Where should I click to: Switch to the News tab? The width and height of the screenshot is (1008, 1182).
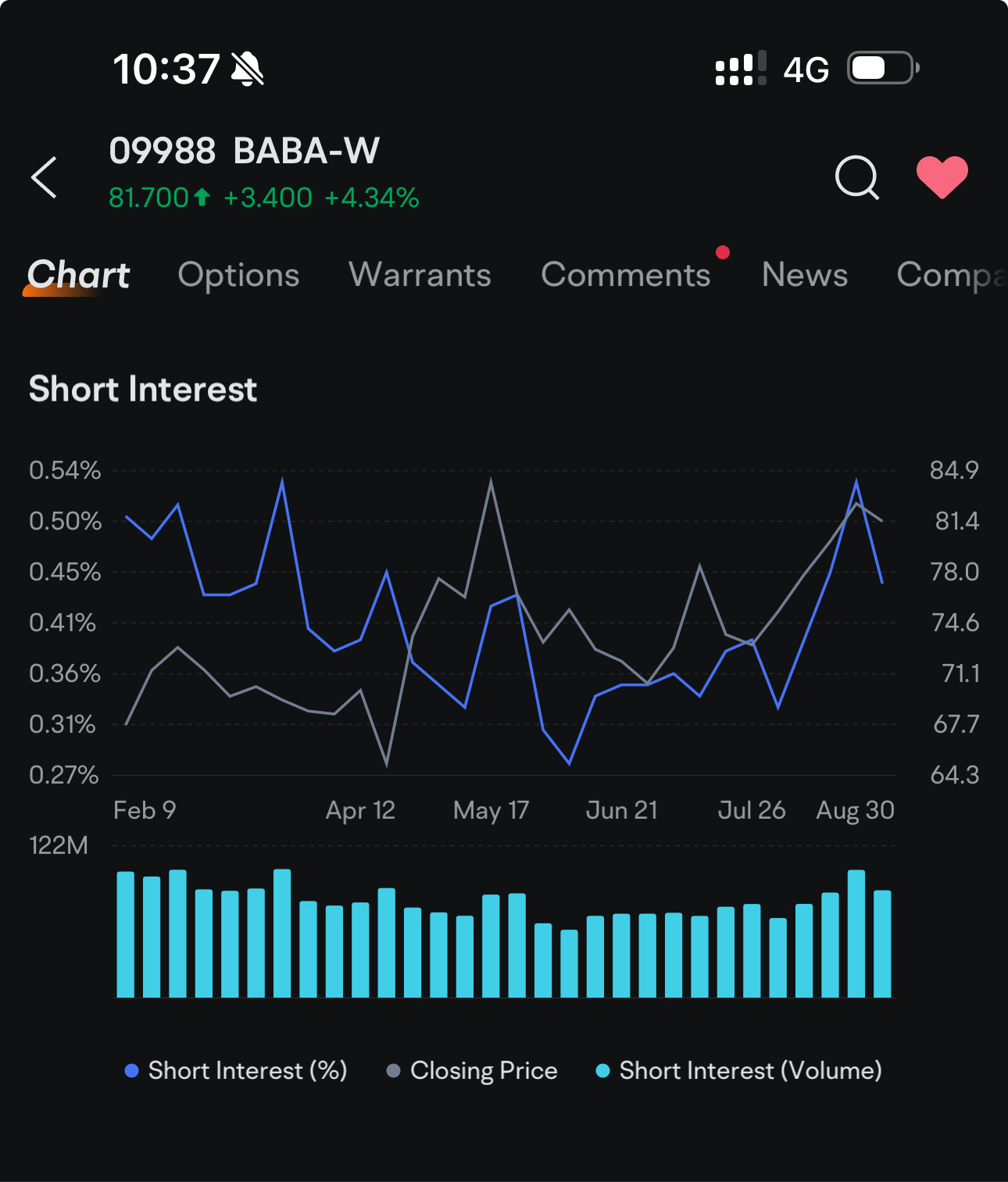tap(805, 275)
